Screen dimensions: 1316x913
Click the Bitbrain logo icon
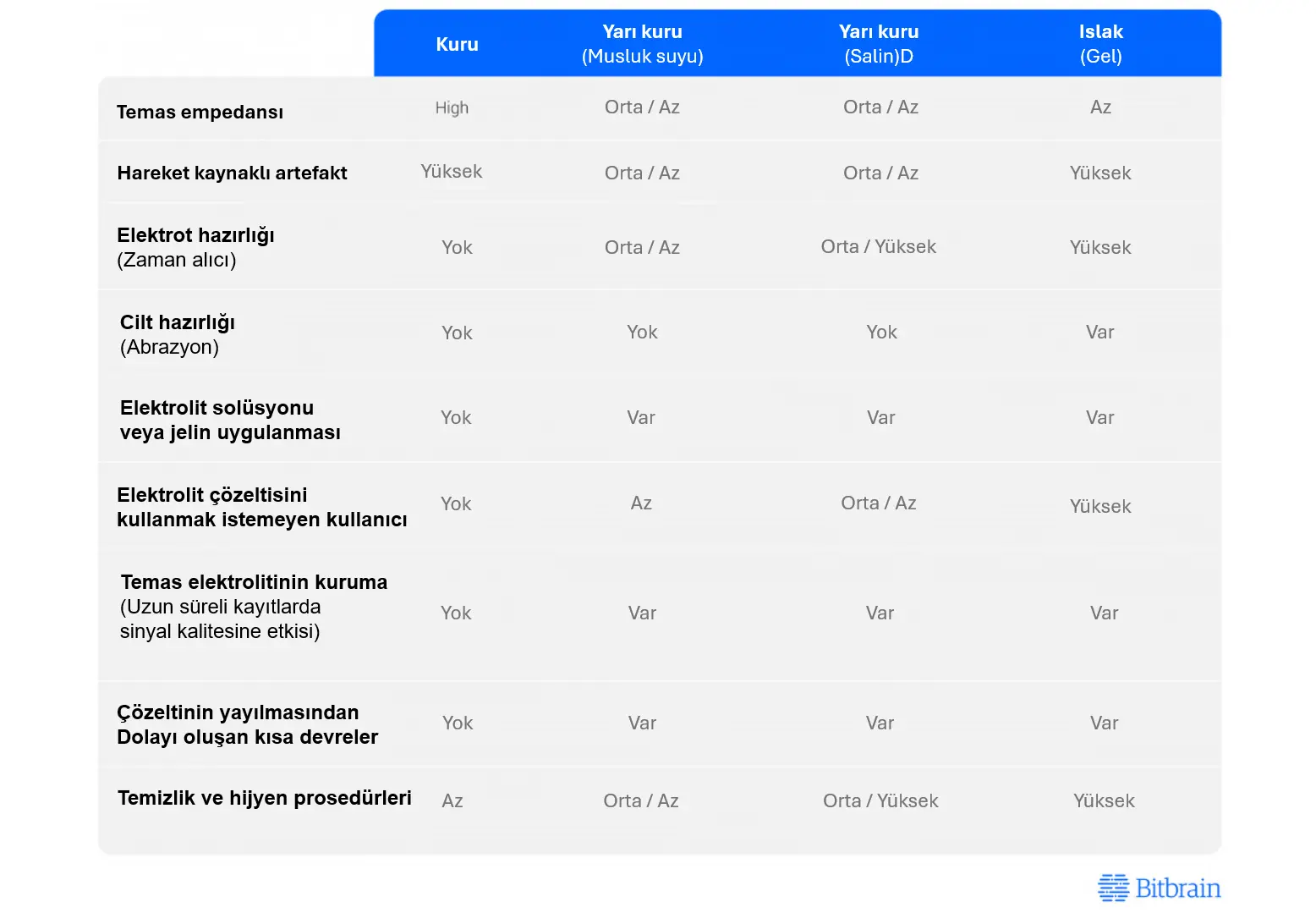1113,888
